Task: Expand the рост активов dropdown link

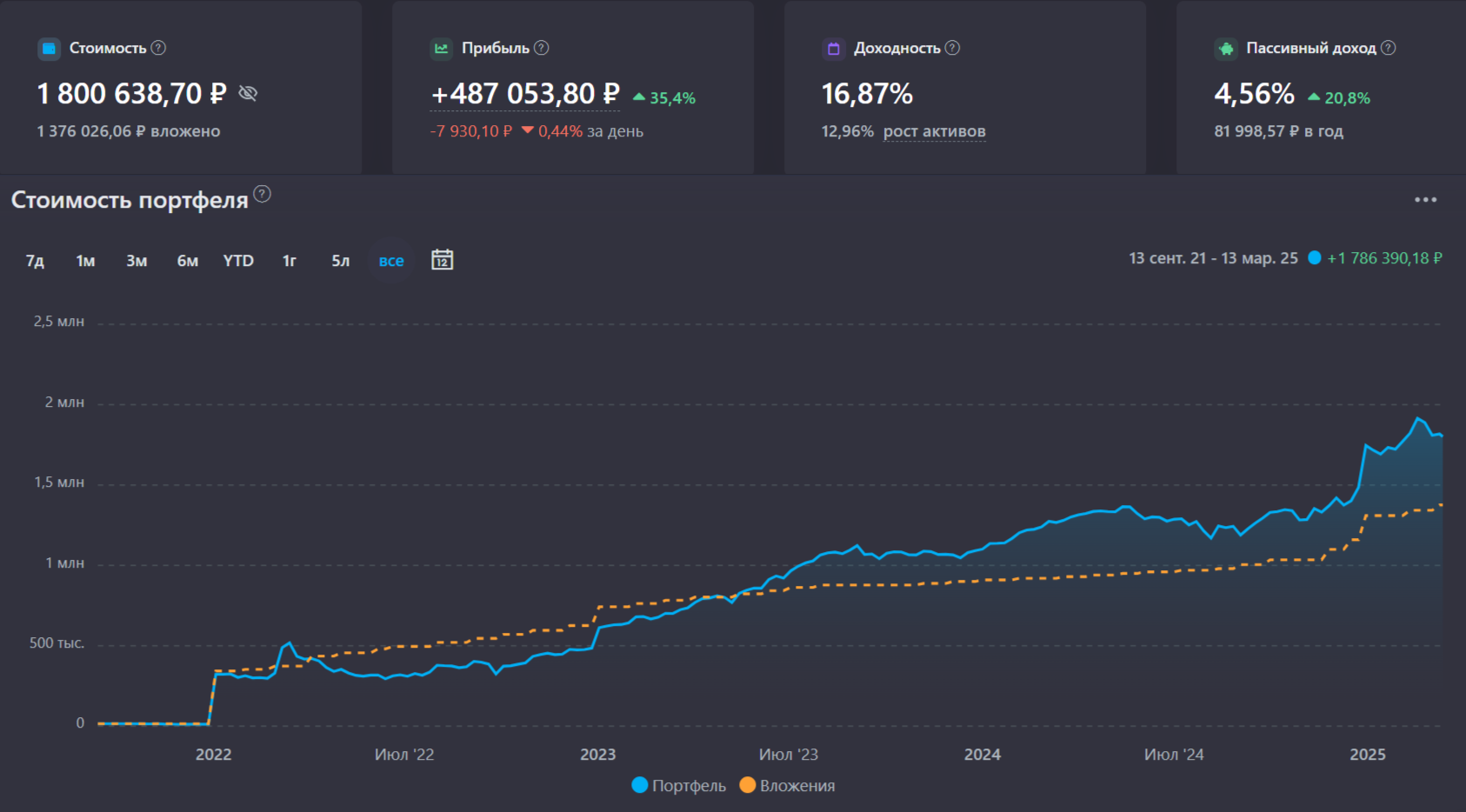Action: (x=935, y=131)
